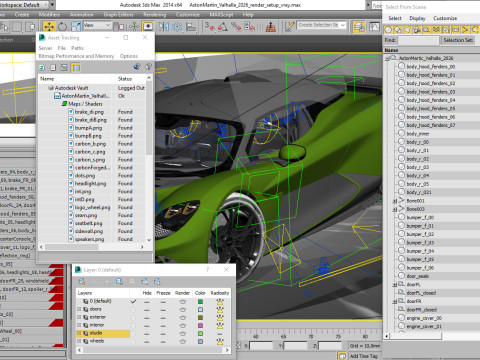Toggle the Spinner Snap icon
Viewport: 480px width, 360px height.
click(250, 26)
